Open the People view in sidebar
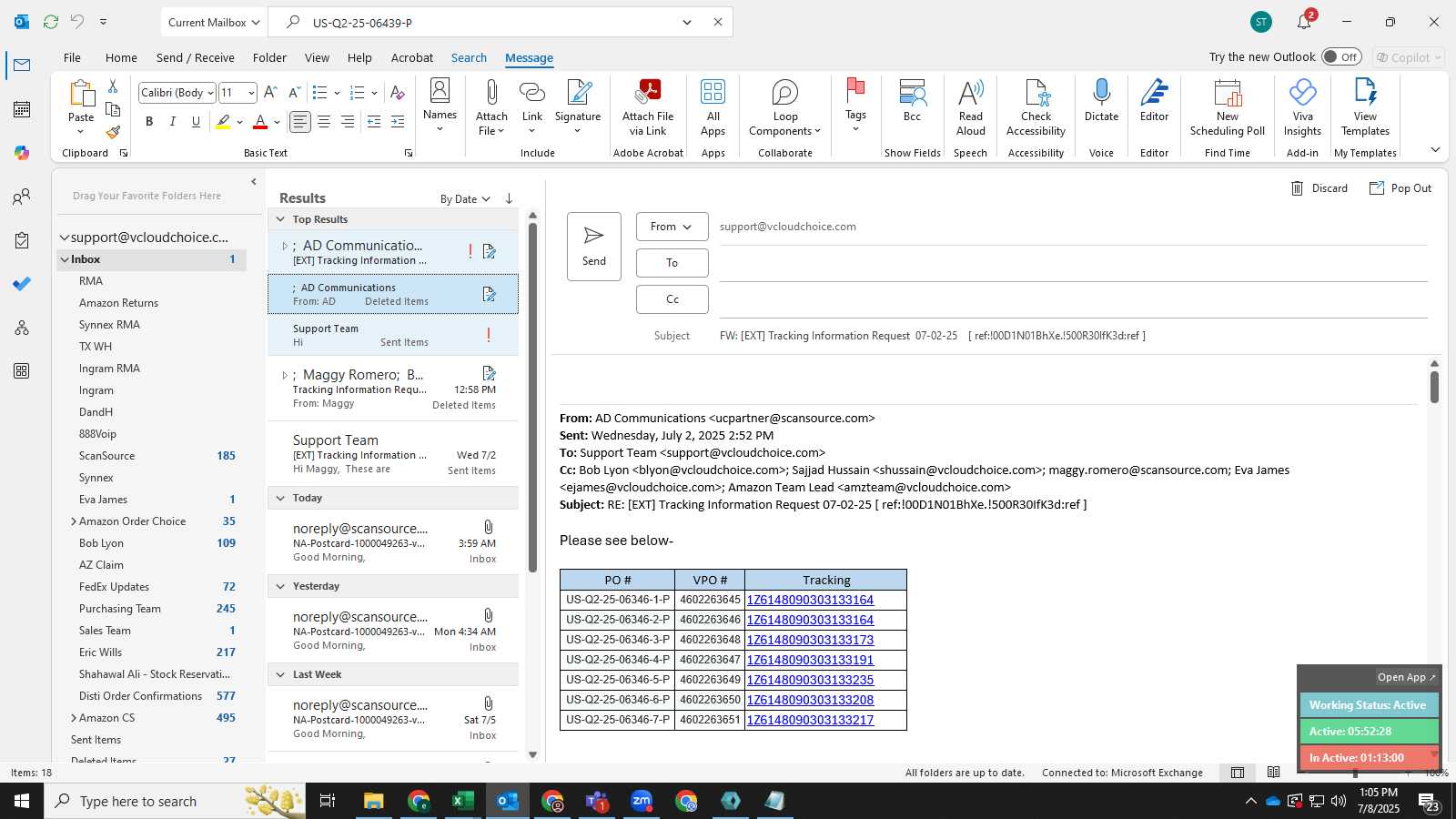This screenshot has width=1456, height=819. (22, 197)
